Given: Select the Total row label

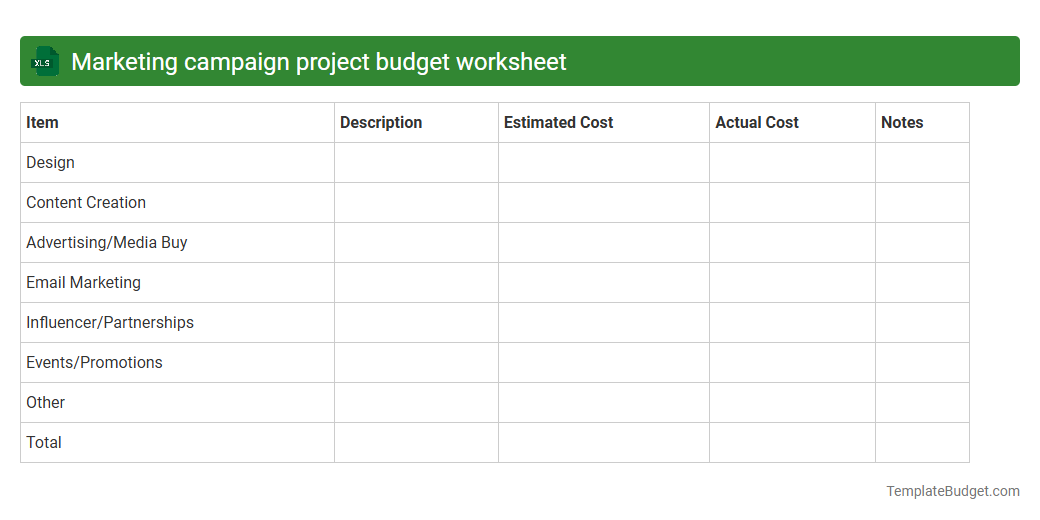Looking at the screenshot, I should point(44,442).
